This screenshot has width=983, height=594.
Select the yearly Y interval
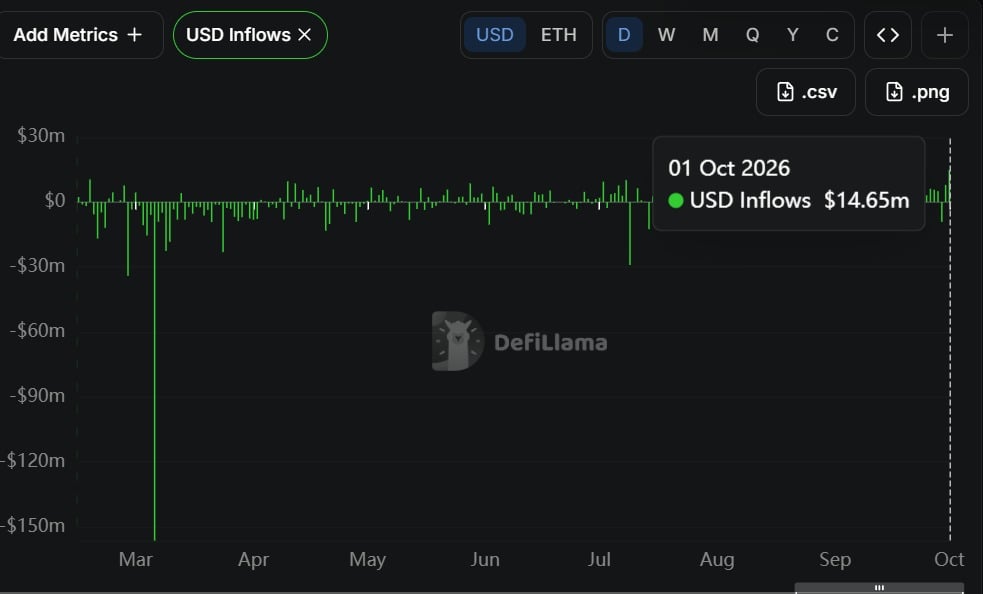[x=793, y=35]
